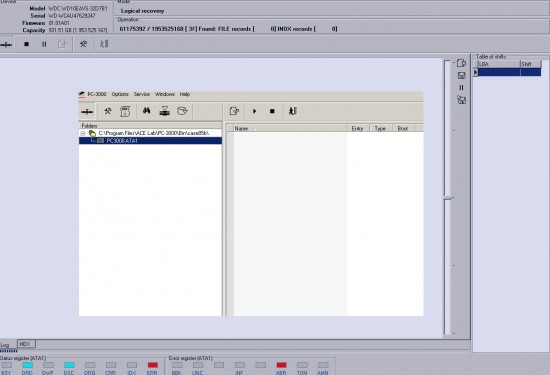This screenshot has height=375, width=550.
Task: Click the UNC error register indicator
Action: pyautogui.click(x=198, y=365)
